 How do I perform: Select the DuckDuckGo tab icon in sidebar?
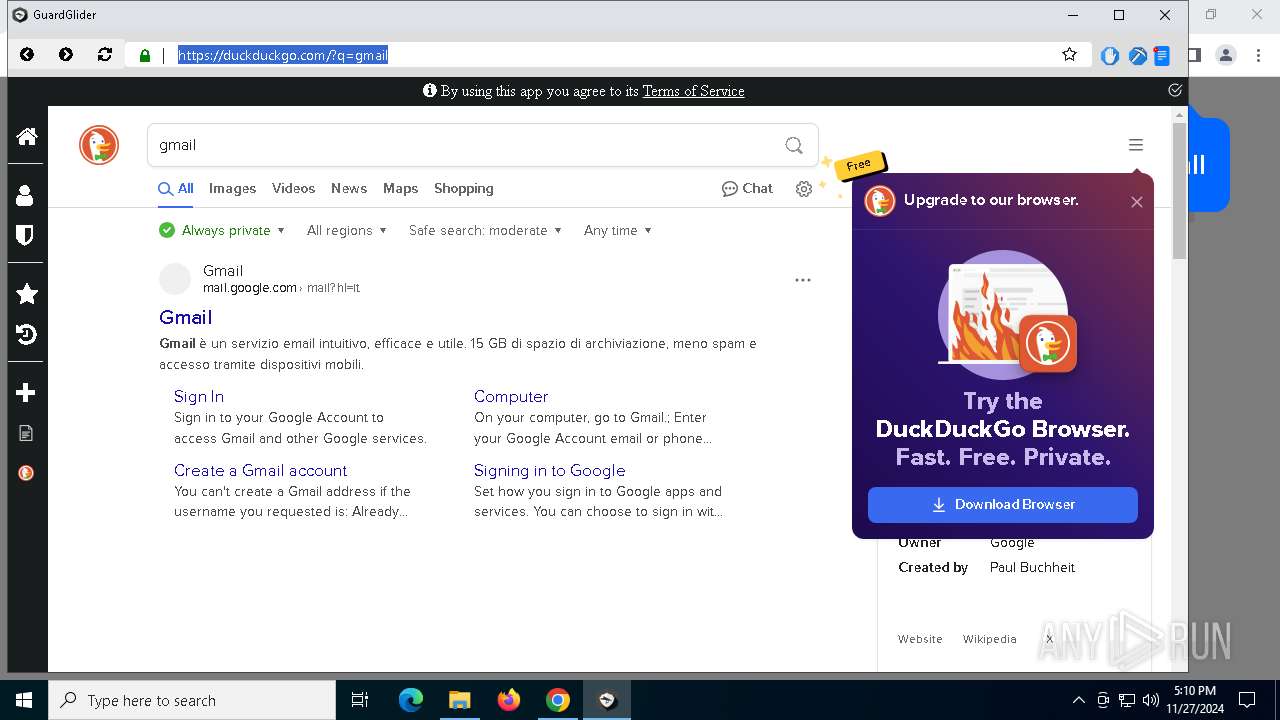[26, 473]
